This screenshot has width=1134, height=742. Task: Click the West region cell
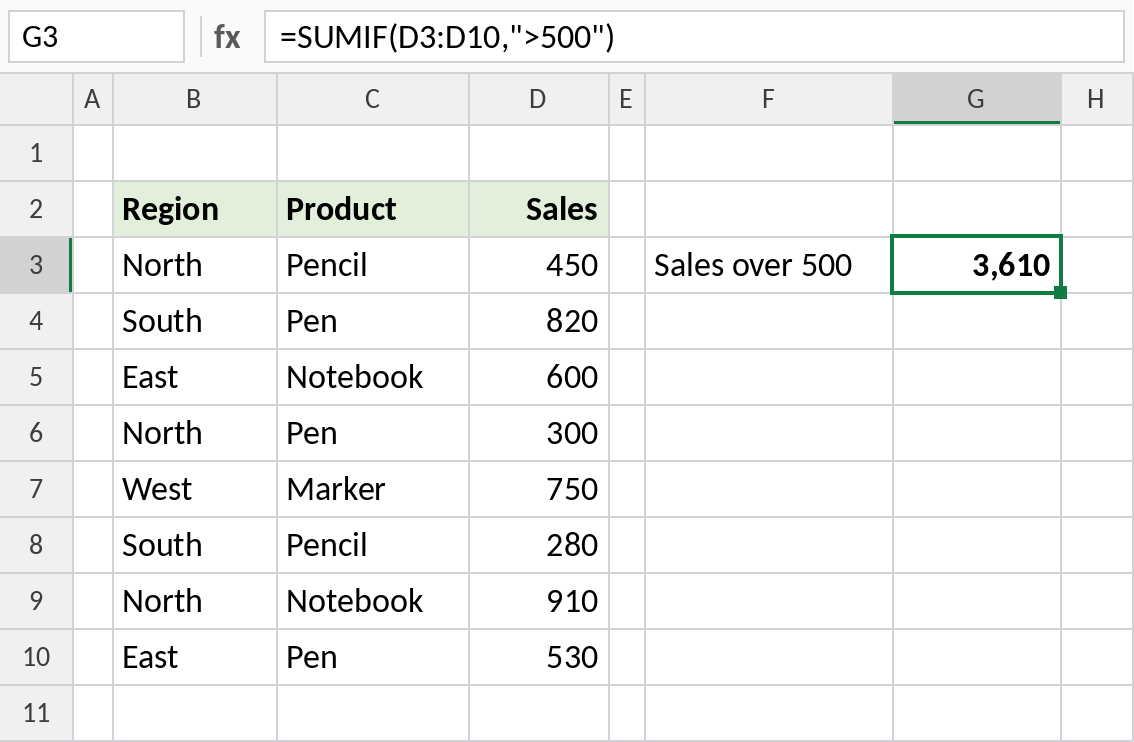(195, 489)
